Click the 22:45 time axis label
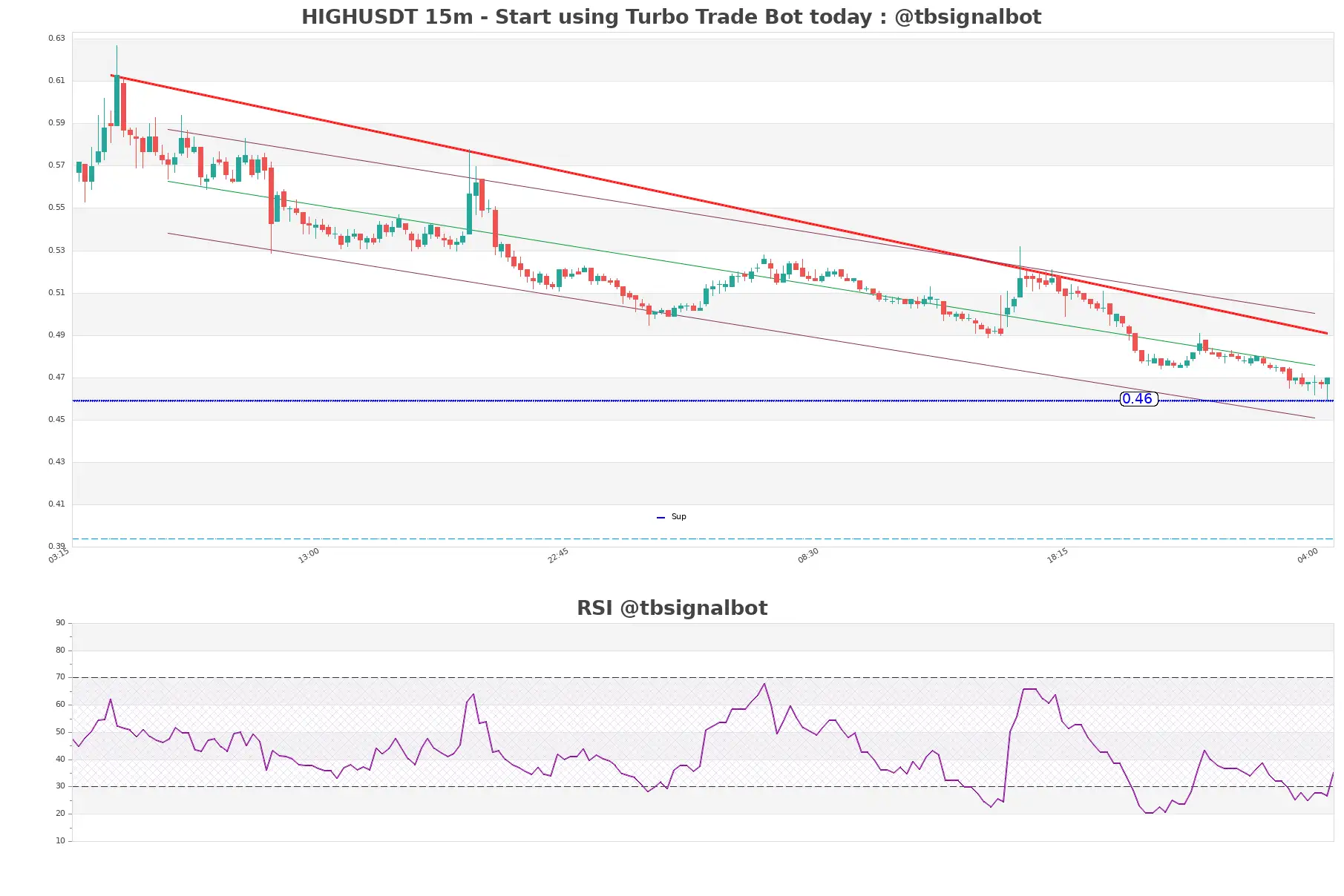1344x896 pixels. [558, 556]
